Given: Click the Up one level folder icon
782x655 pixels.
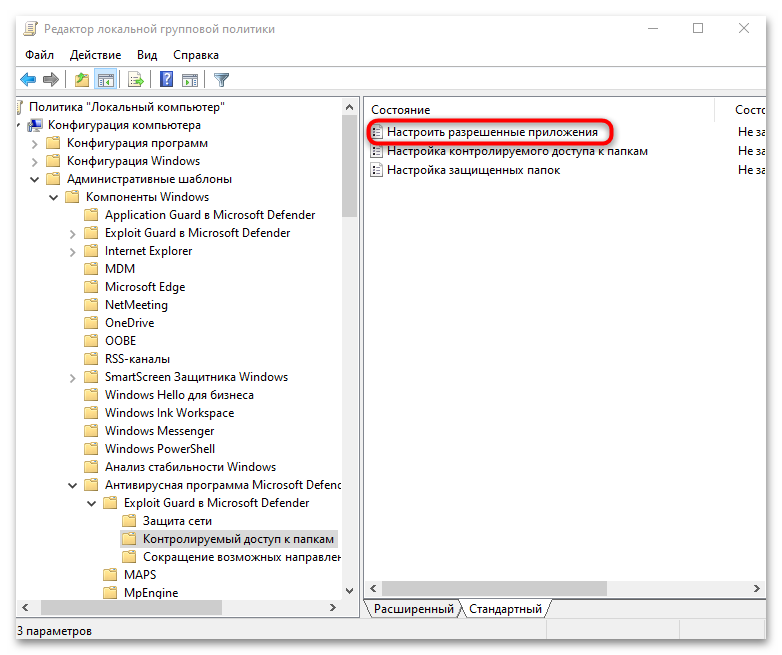Looking at the screenshot, I should point(82,79).
